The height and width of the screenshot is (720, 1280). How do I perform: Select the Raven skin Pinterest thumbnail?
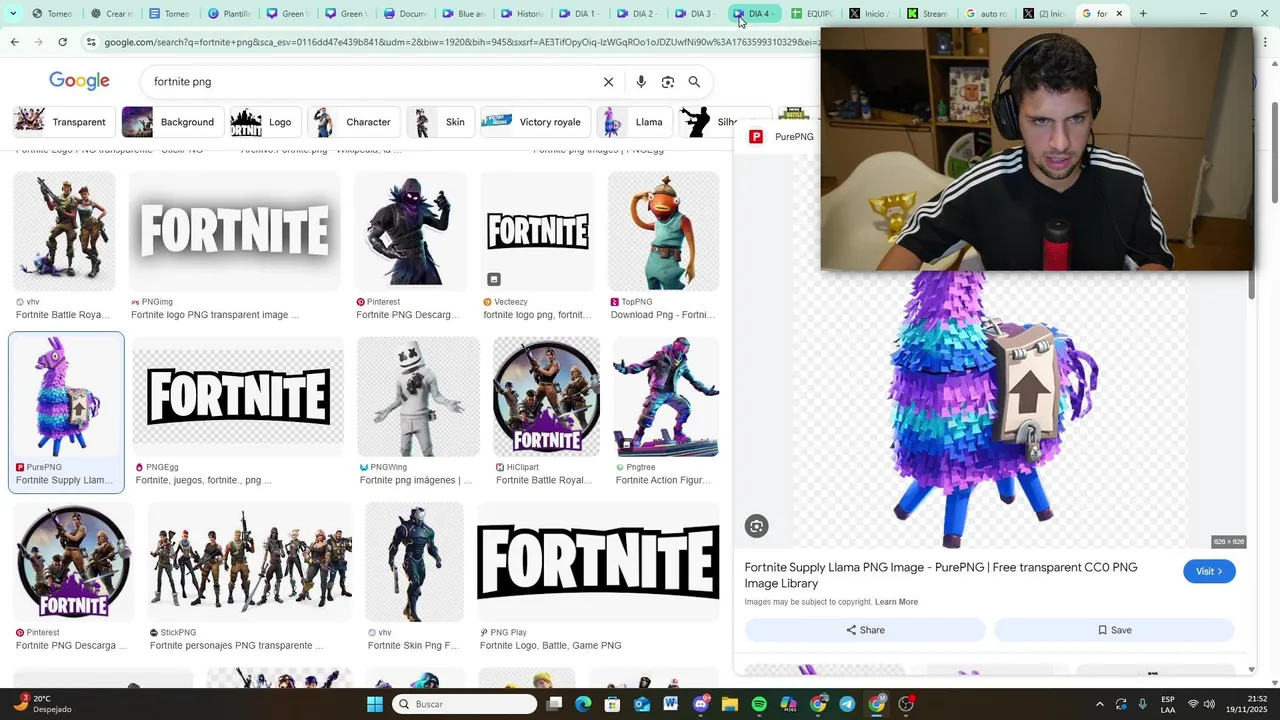click(410, 231)
